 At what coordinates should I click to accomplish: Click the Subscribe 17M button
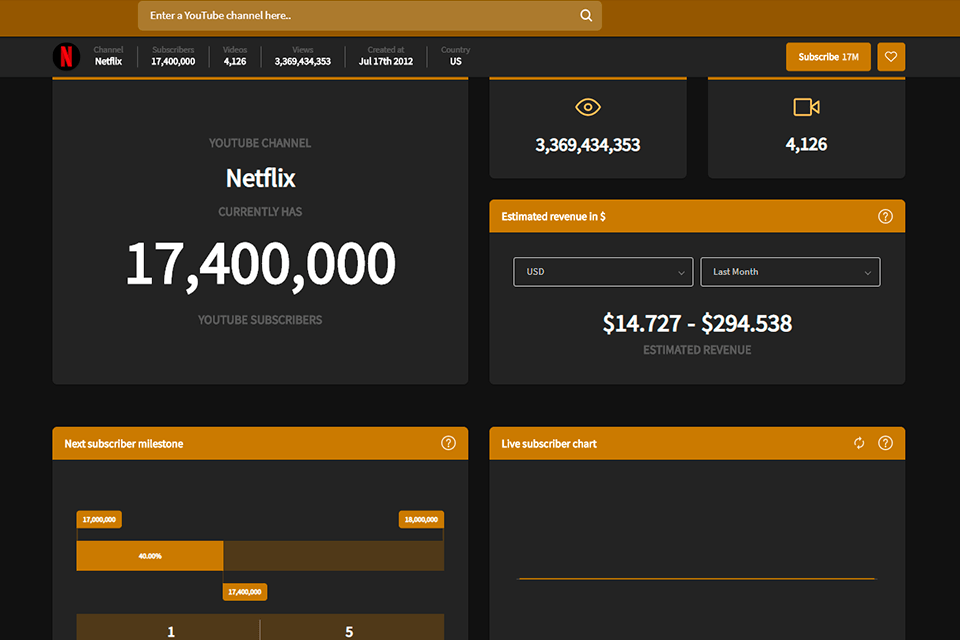pos(828,57)
